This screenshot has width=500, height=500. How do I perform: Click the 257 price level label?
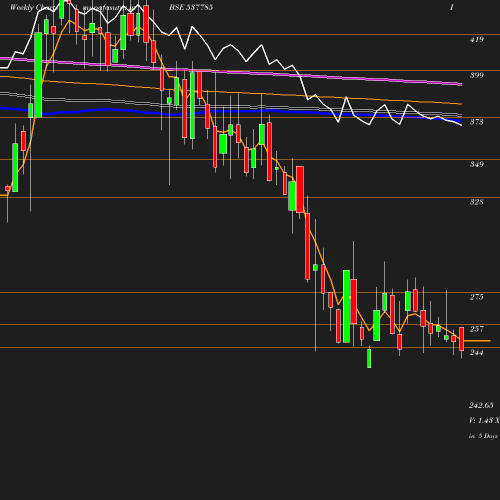[x=477, y=329]
